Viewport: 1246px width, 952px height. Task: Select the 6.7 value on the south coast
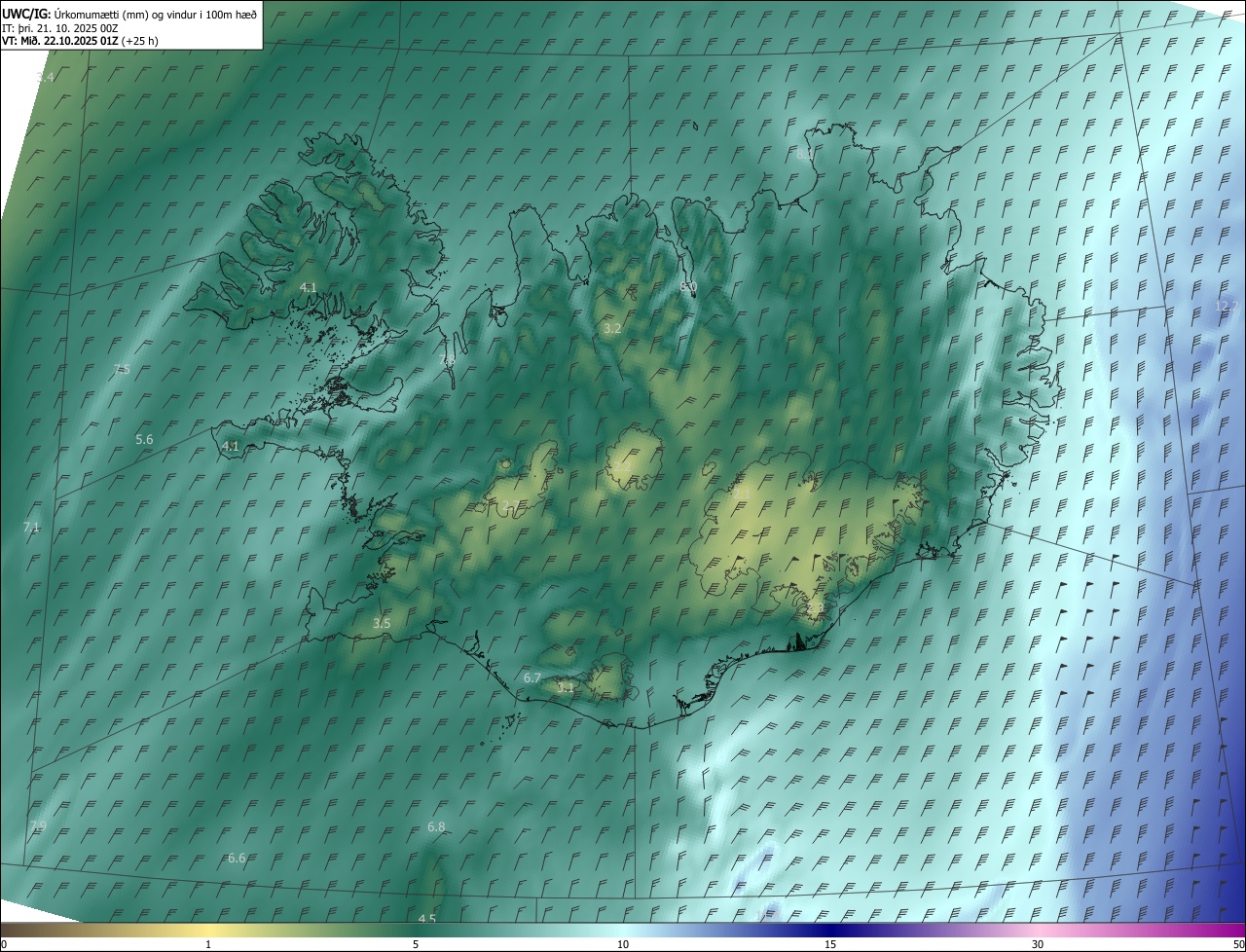(x=532, y=677)
